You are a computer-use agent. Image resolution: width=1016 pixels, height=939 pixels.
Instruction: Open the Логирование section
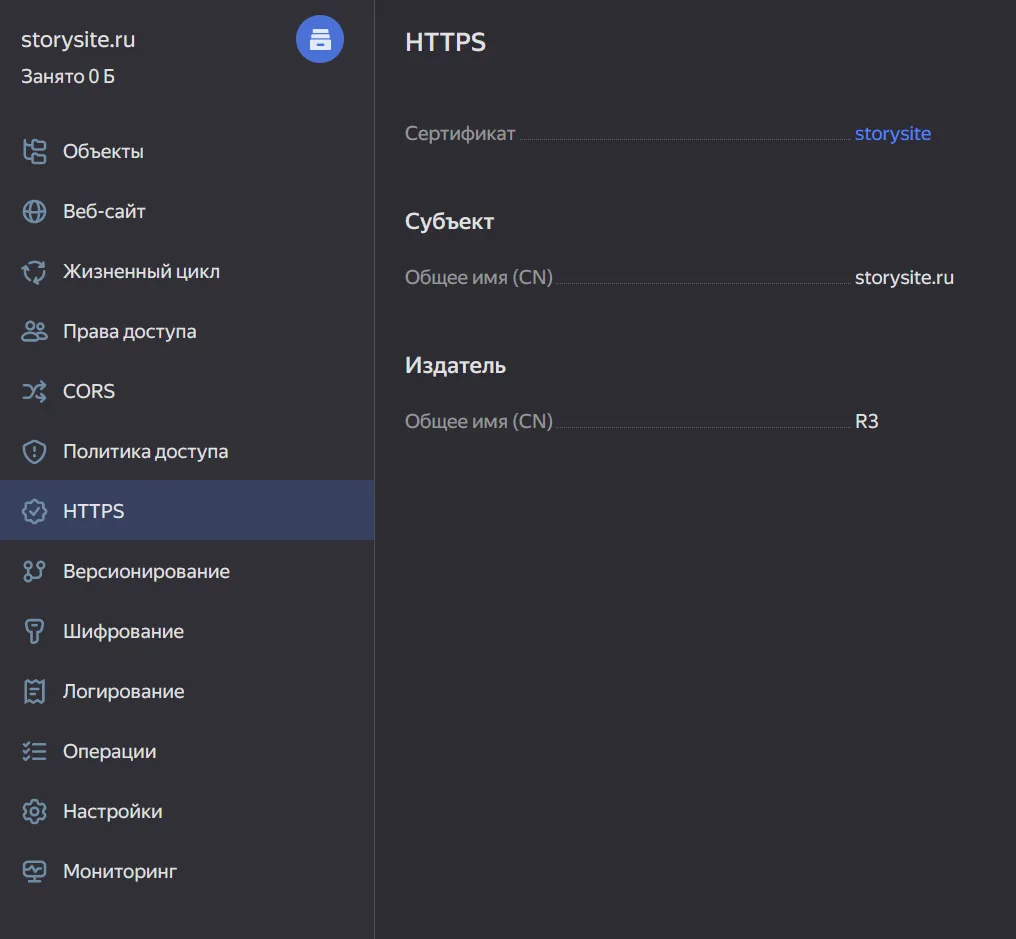pyautogui.click(x=123, y=692)
